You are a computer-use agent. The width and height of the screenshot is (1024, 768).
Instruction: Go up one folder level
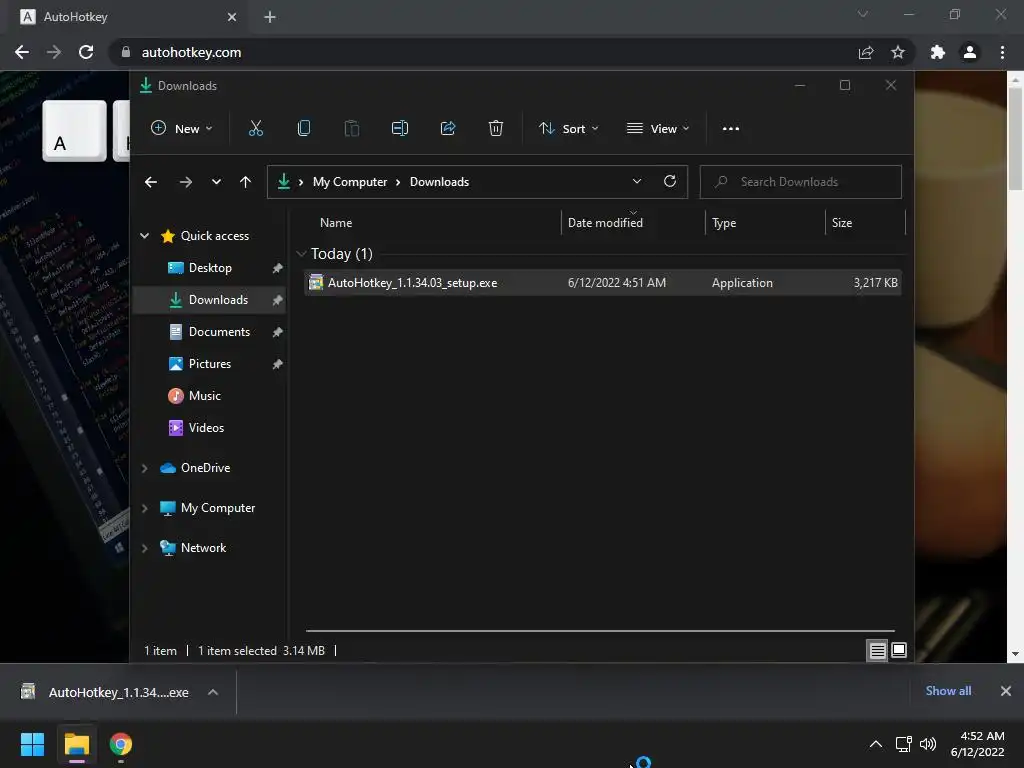point(246,182)
